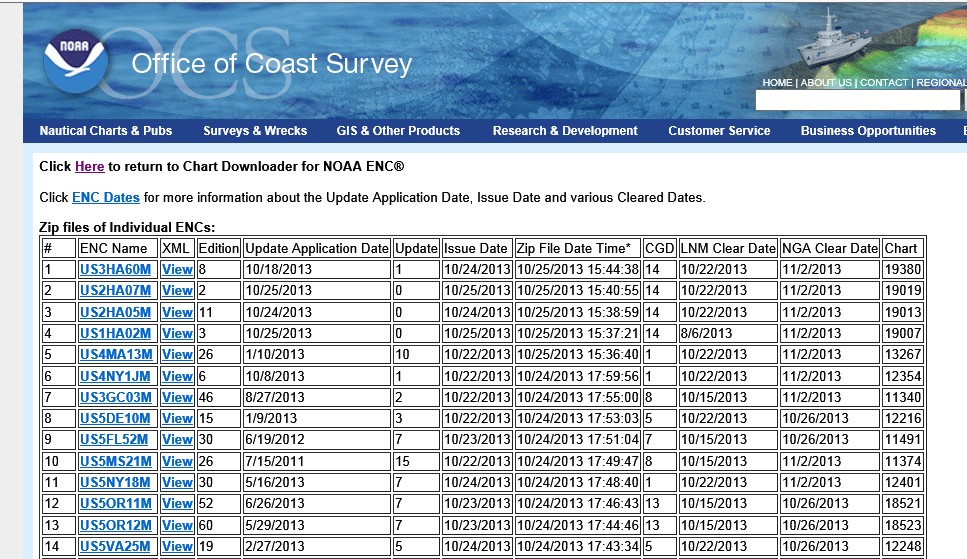This screenshot has height=559, width=967.
Task: Download US4NY1JM ENC zip file
Action: pos(115,376)
